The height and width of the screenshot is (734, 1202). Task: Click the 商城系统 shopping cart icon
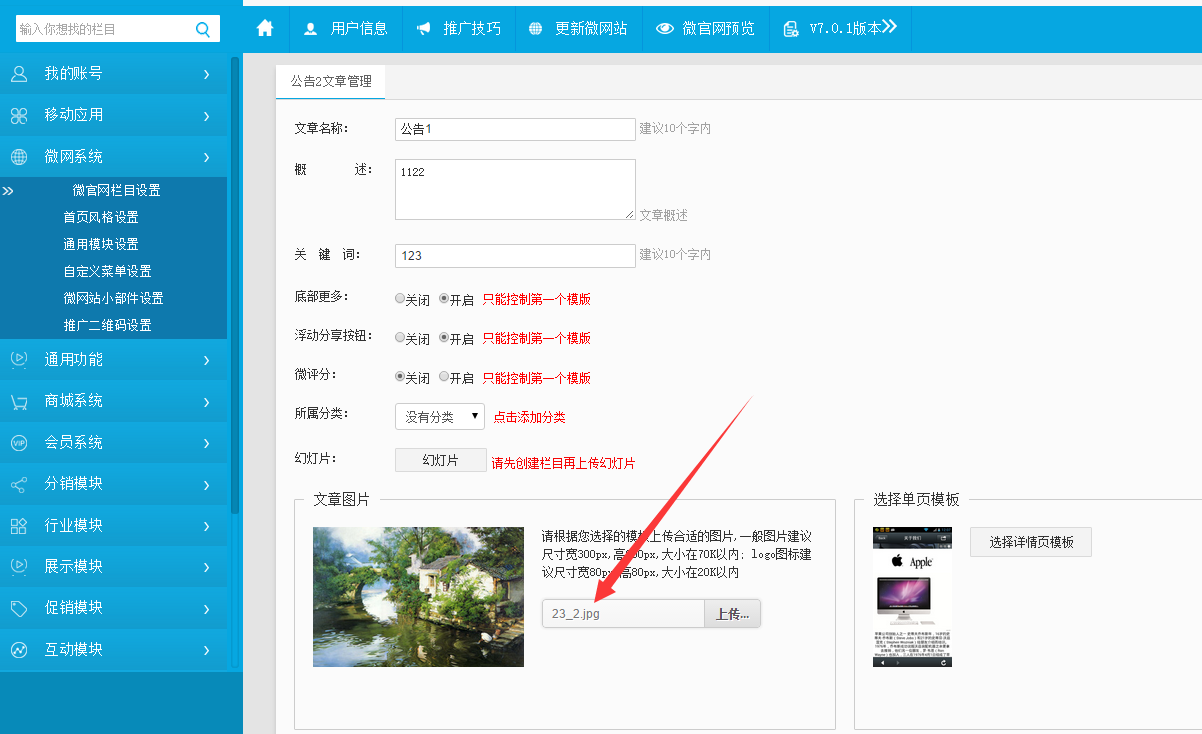click(19, 402)
